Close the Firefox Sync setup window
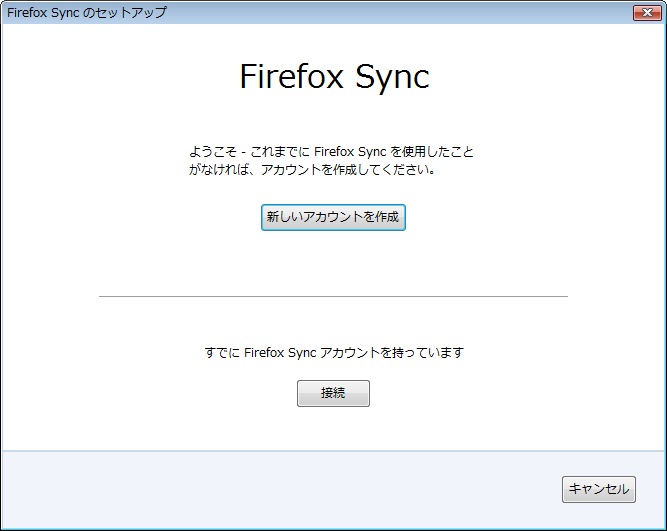 [647, 13]
